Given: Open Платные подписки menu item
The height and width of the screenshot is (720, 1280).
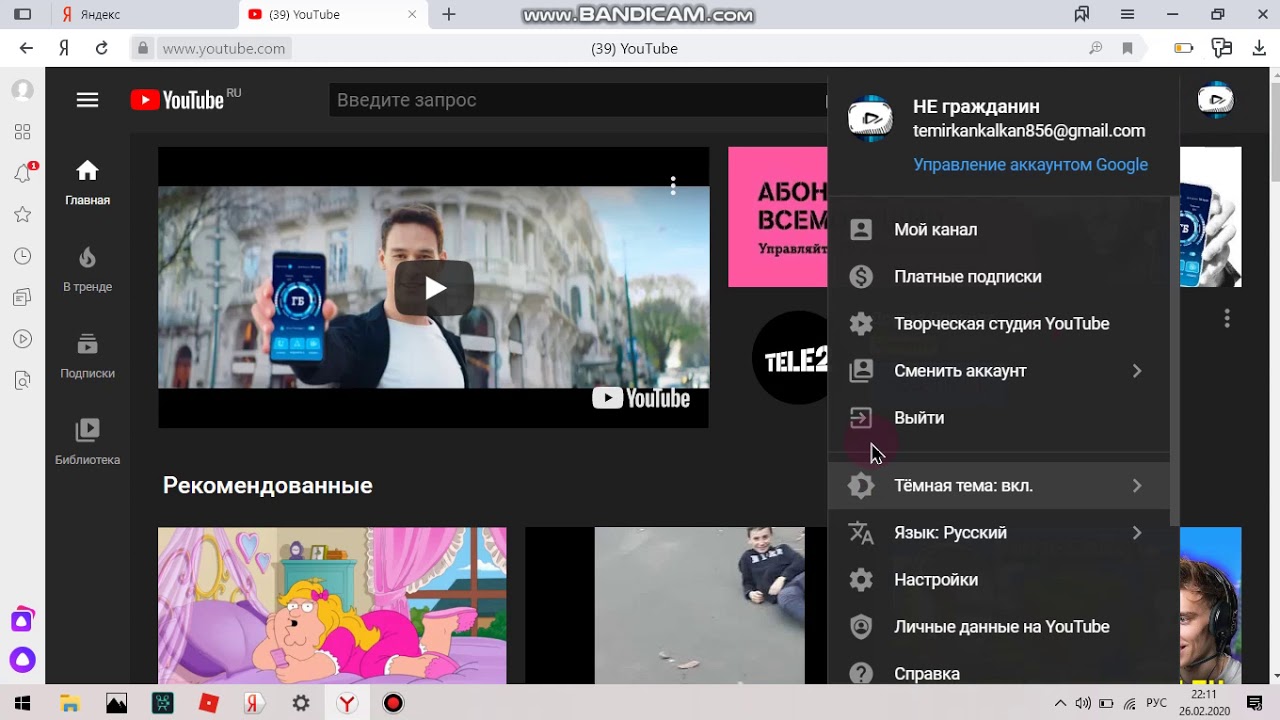Looking at the screenshot, I should click(x=998, y=276).
